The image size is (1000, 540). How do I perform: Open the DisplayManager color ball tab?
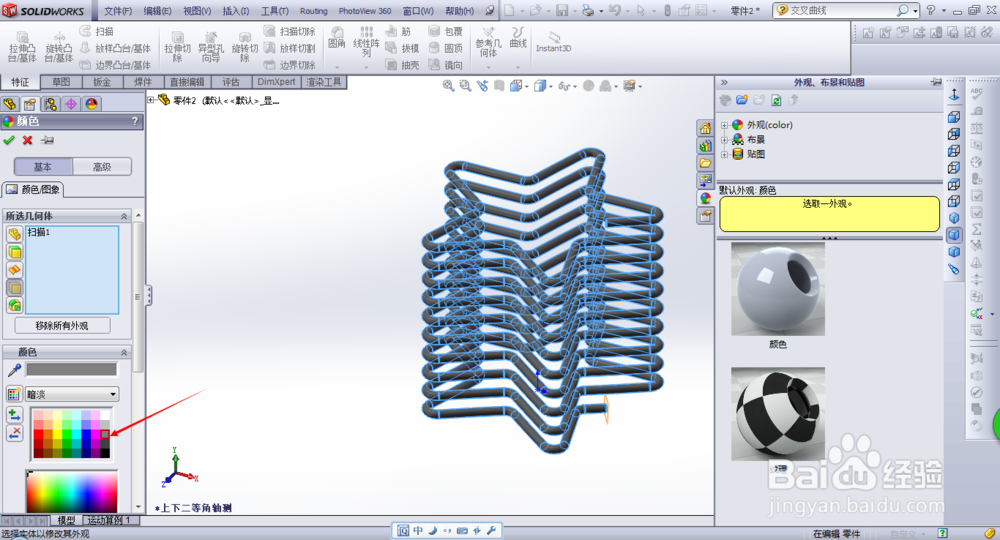tap(91, 104)
